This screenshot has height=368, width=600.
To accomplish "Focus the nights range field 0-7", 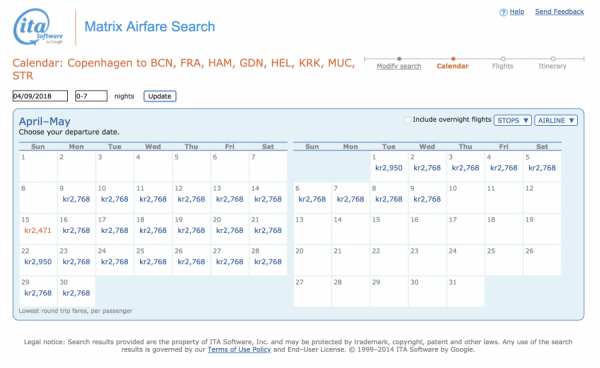I will [x=91, y=96].
